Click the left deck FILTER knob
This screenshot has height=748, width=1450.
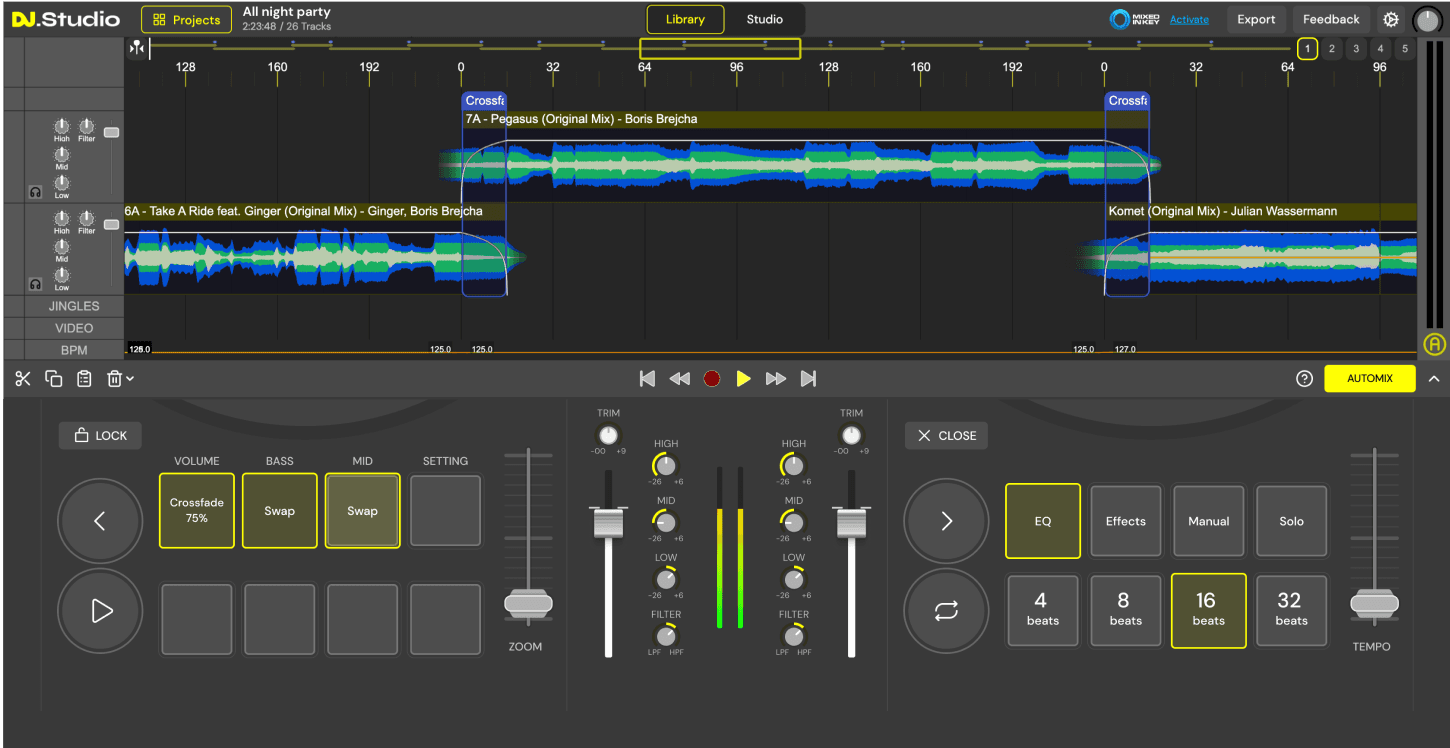pos(665,636)
